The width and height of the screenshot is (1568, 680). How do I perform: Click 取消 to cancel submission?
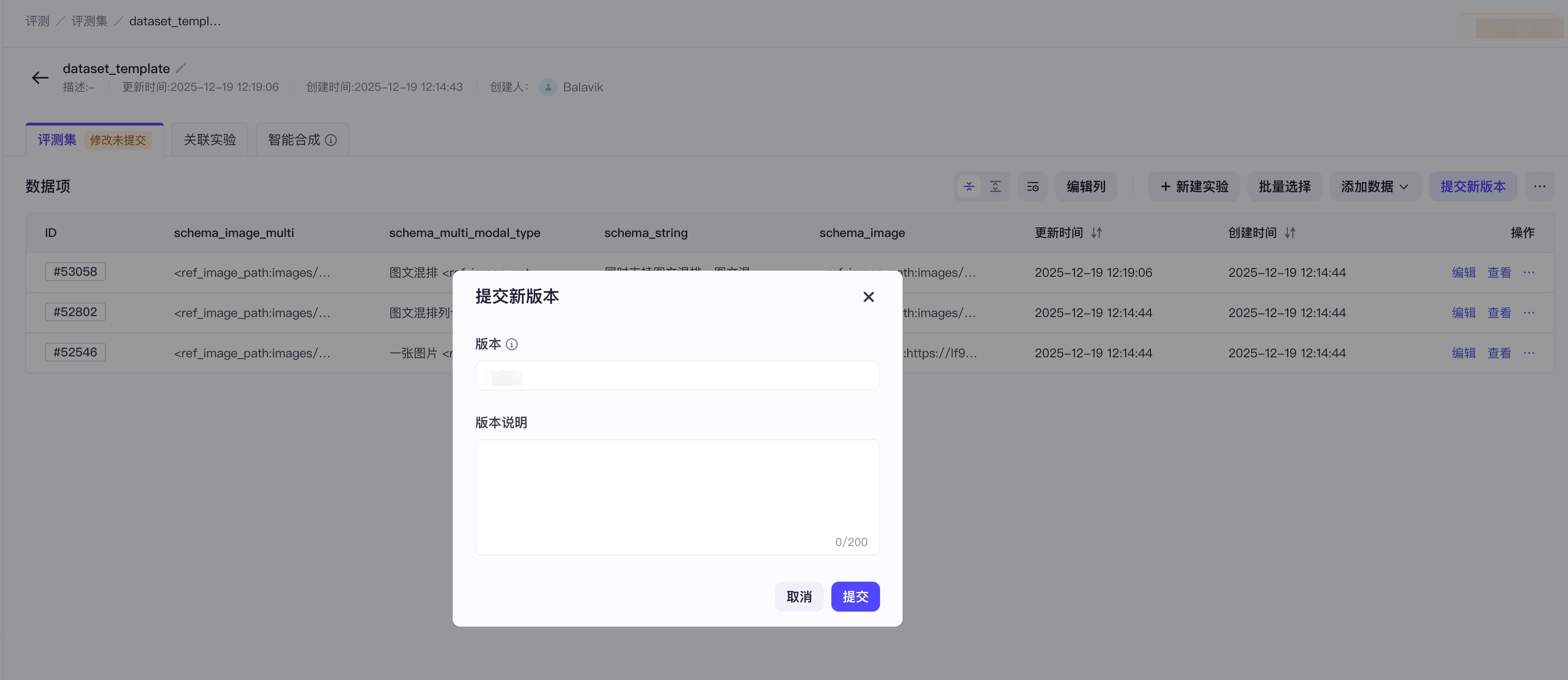point(799,597)
